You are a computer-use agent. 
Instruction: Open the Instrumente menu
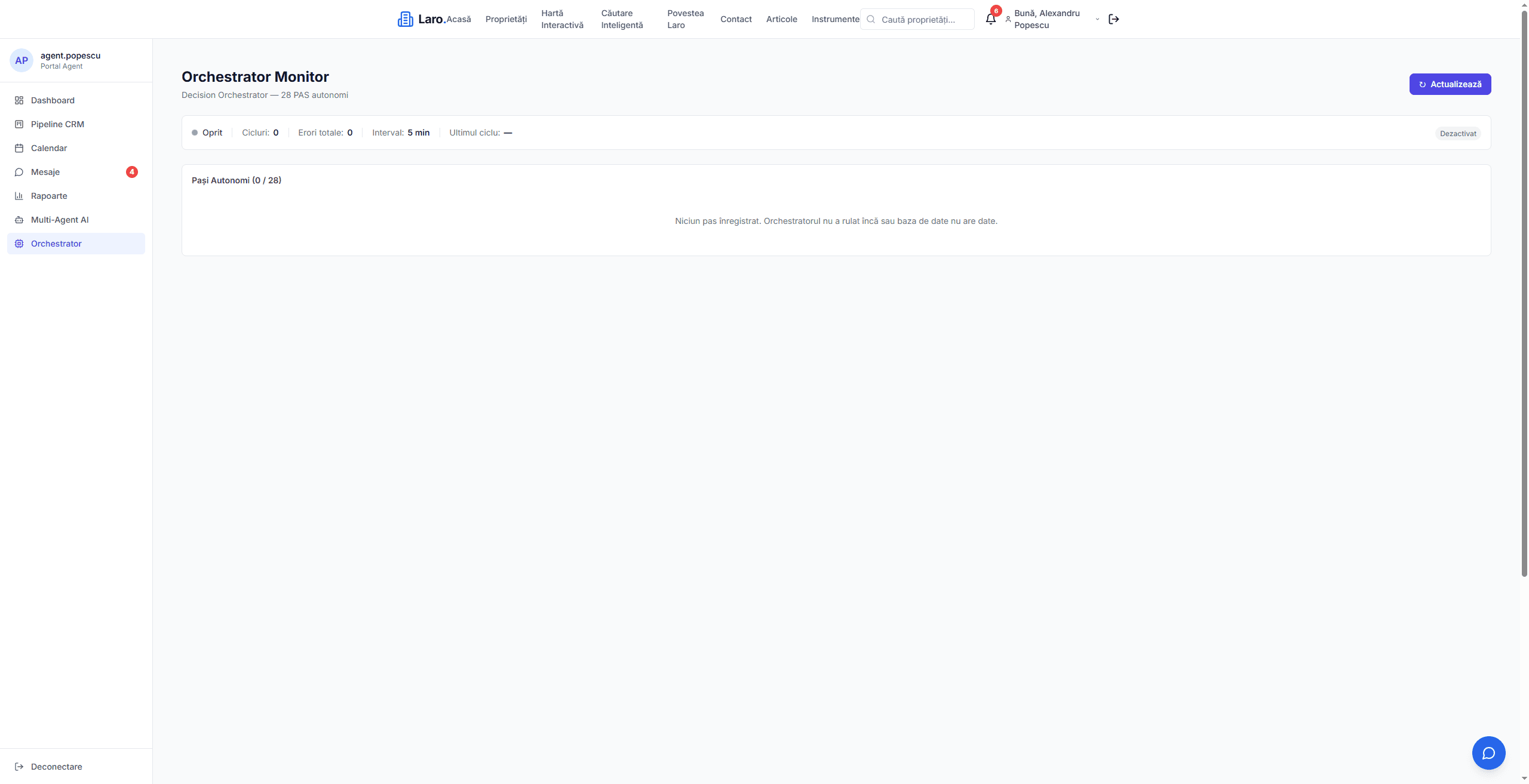click(835, 19)
